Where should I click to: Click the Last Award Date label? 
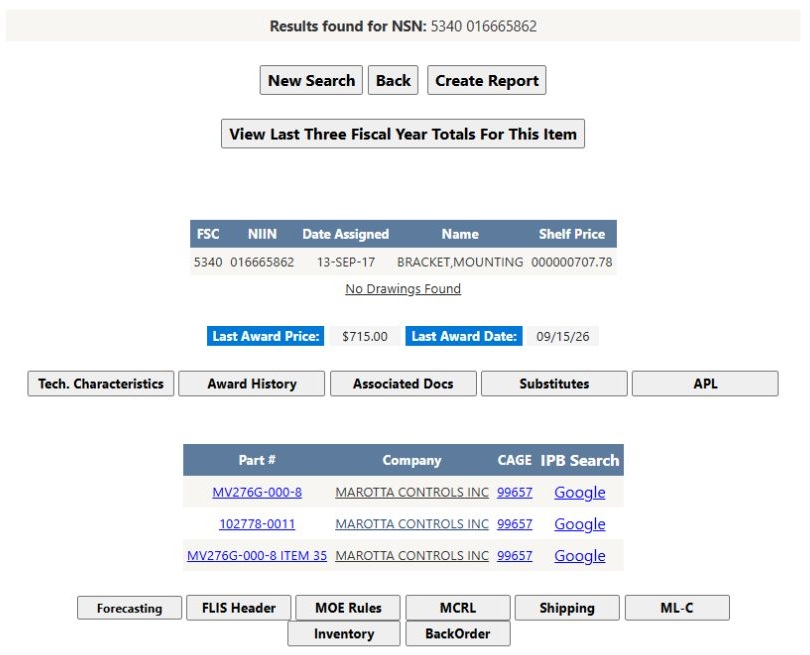[x=464, y=336]
